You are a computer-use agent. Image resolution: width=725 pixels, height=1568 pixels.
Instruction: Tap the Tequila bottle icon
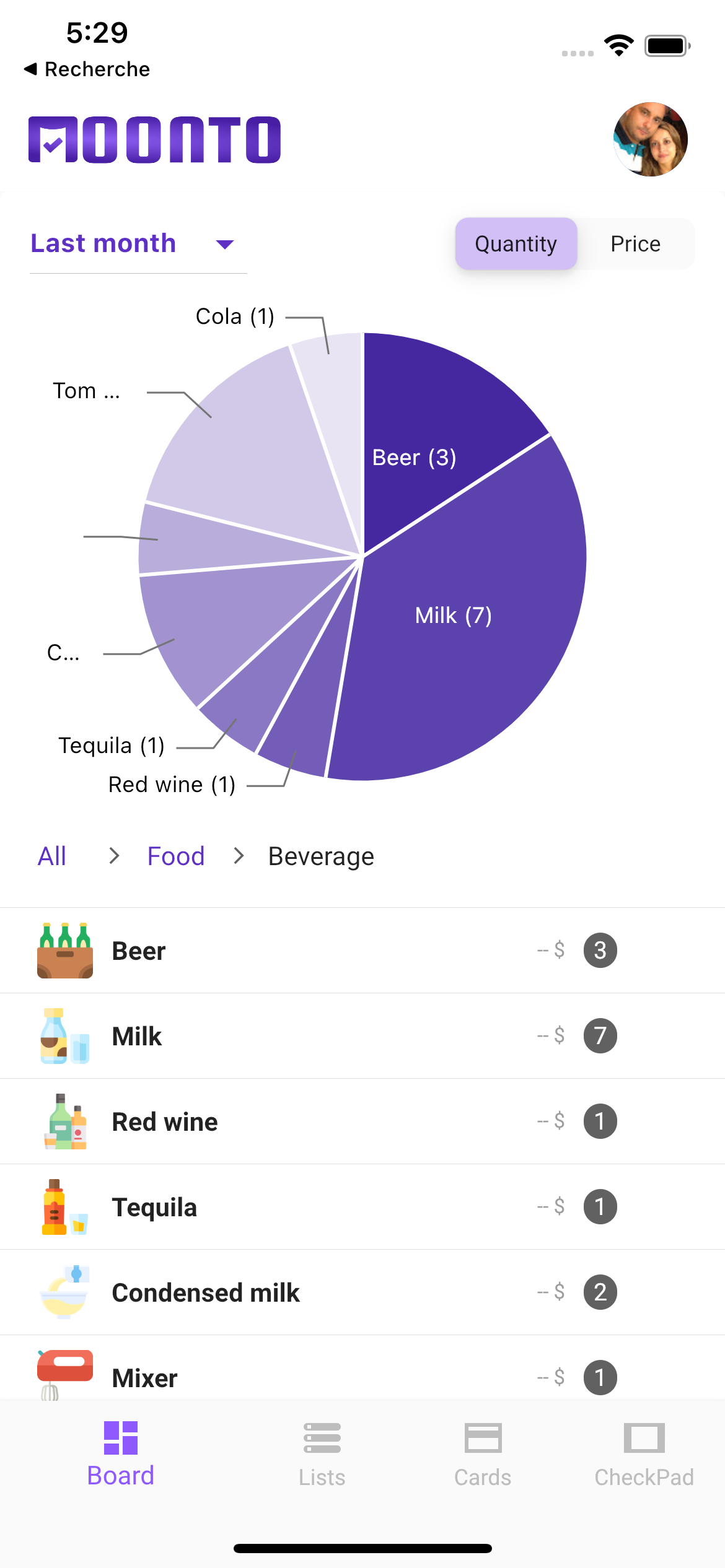point(65,1207)
